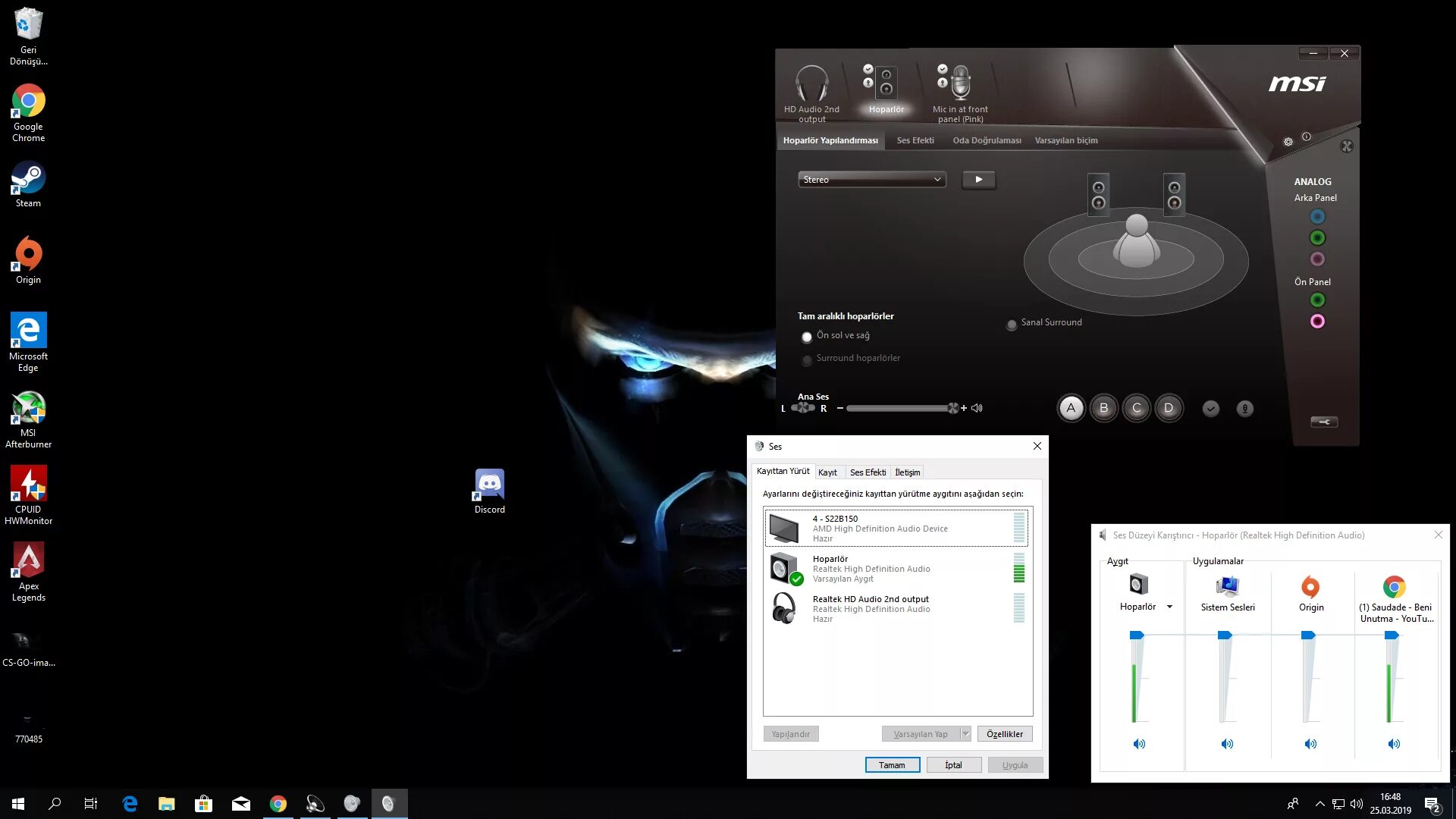Viewport: 1456px width, 819px height.
Task: Click the play button in speaker configuration
Action: coord(978,179)
